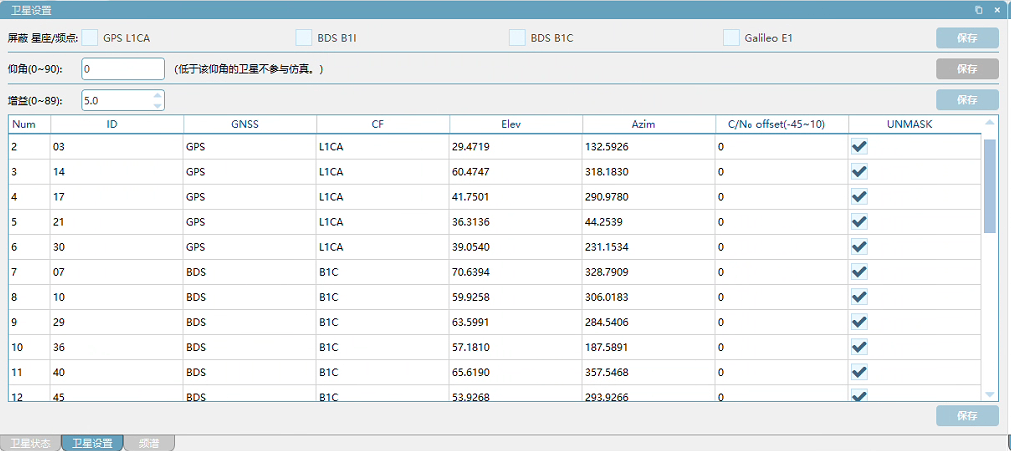The width and height of the screenshot is (1011, 451).
Task: Click 保存 button next to gain field
Action: pyautogui.click(x=967, y=99)
